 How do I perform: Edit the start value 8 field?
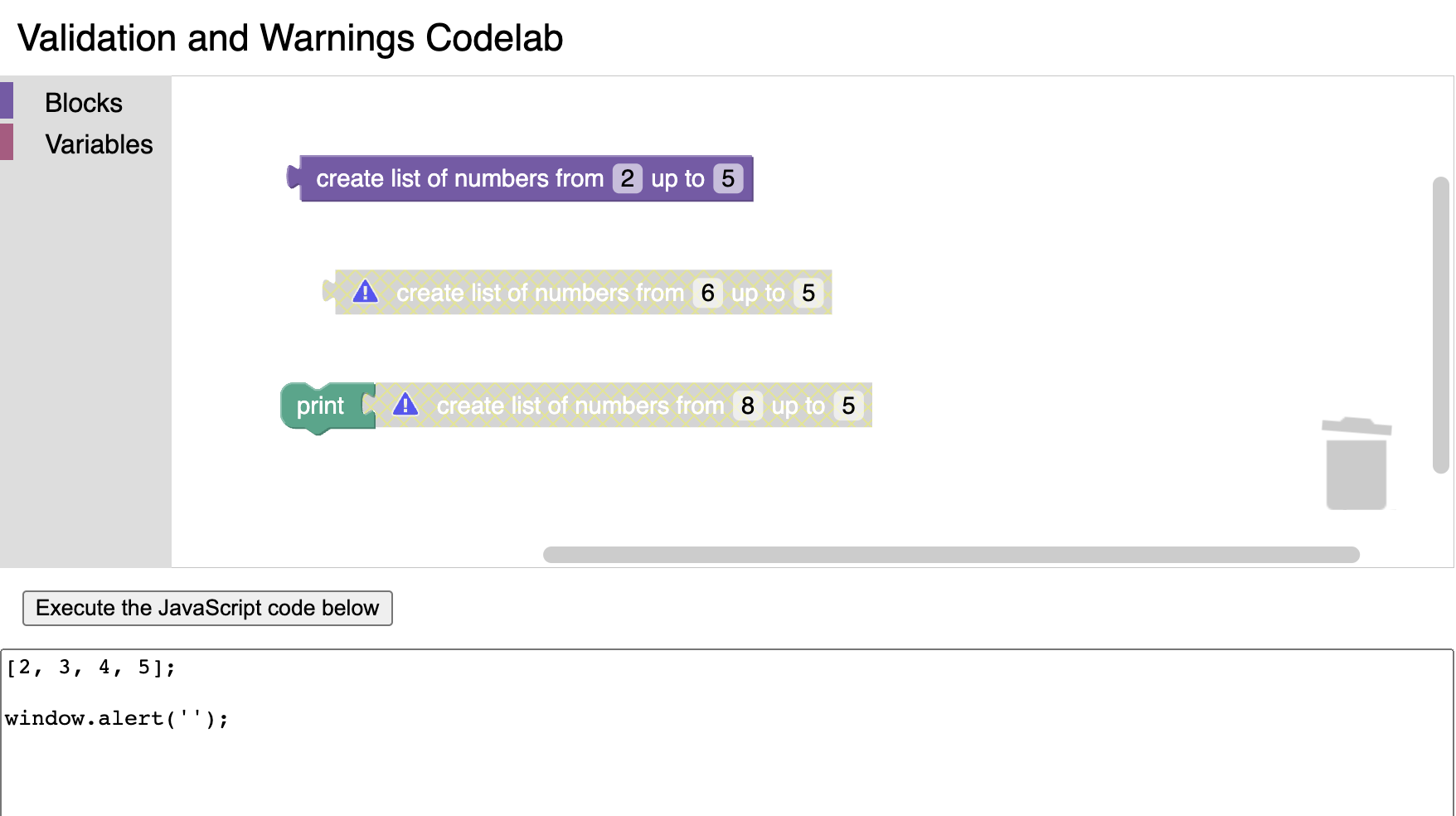(747, 406)
